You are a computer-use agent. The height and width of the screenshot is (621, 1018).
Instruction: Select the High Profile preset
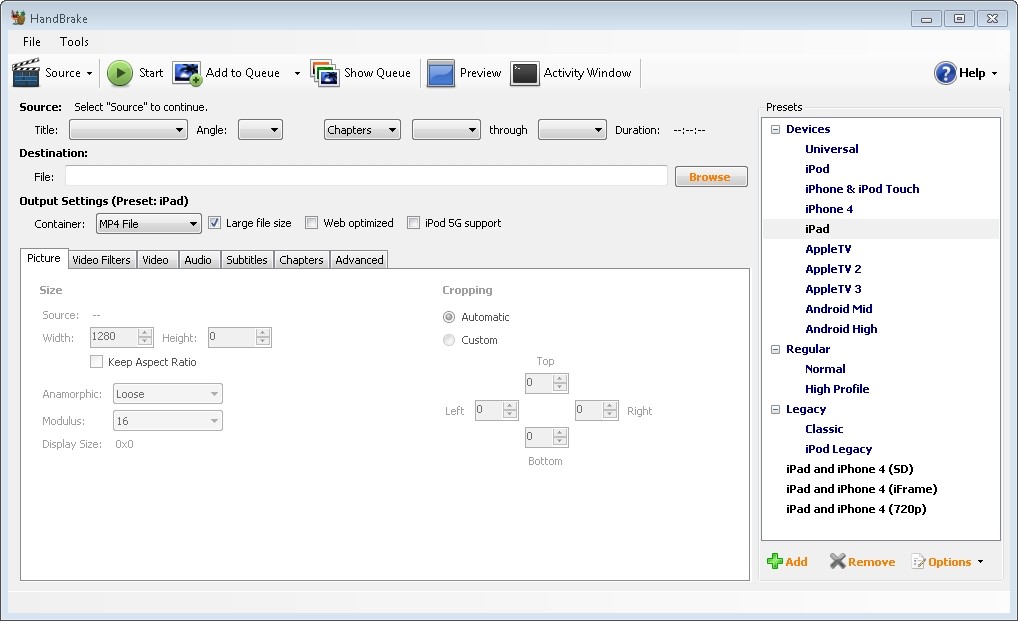point(837,389)
